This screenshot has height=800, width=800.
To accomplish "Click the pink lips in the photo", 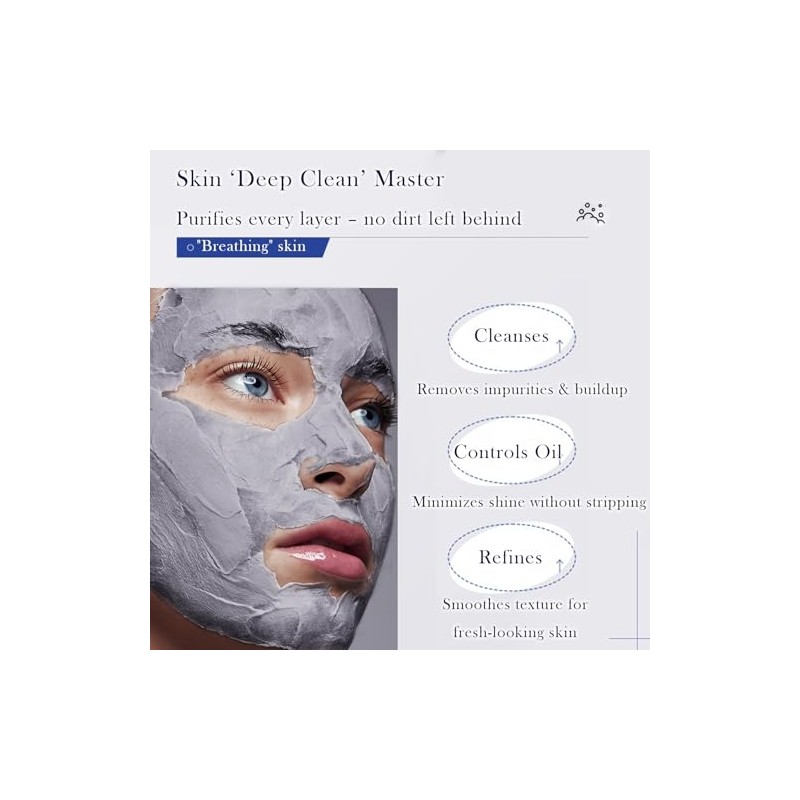I will click(x=323, y=550).
